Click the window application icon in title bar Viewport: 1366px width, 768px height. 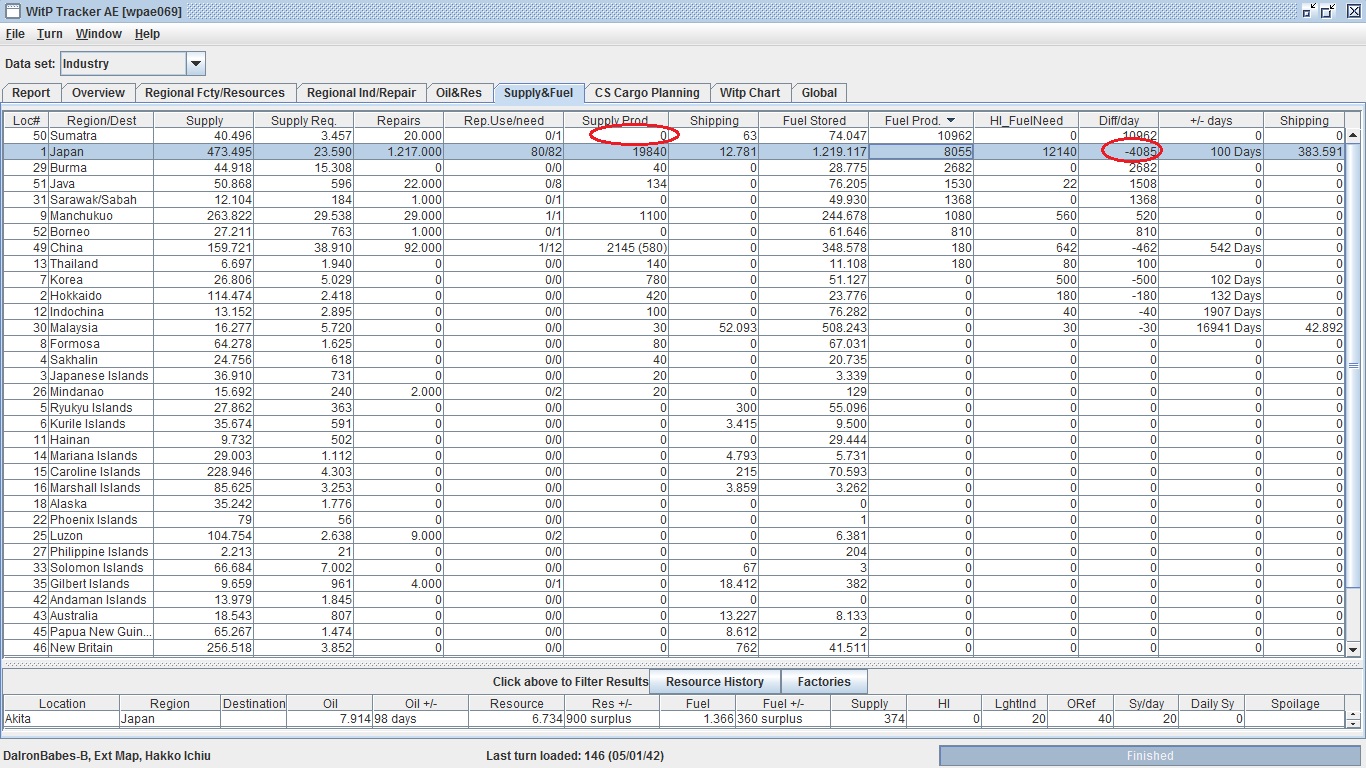coord(12,10)
